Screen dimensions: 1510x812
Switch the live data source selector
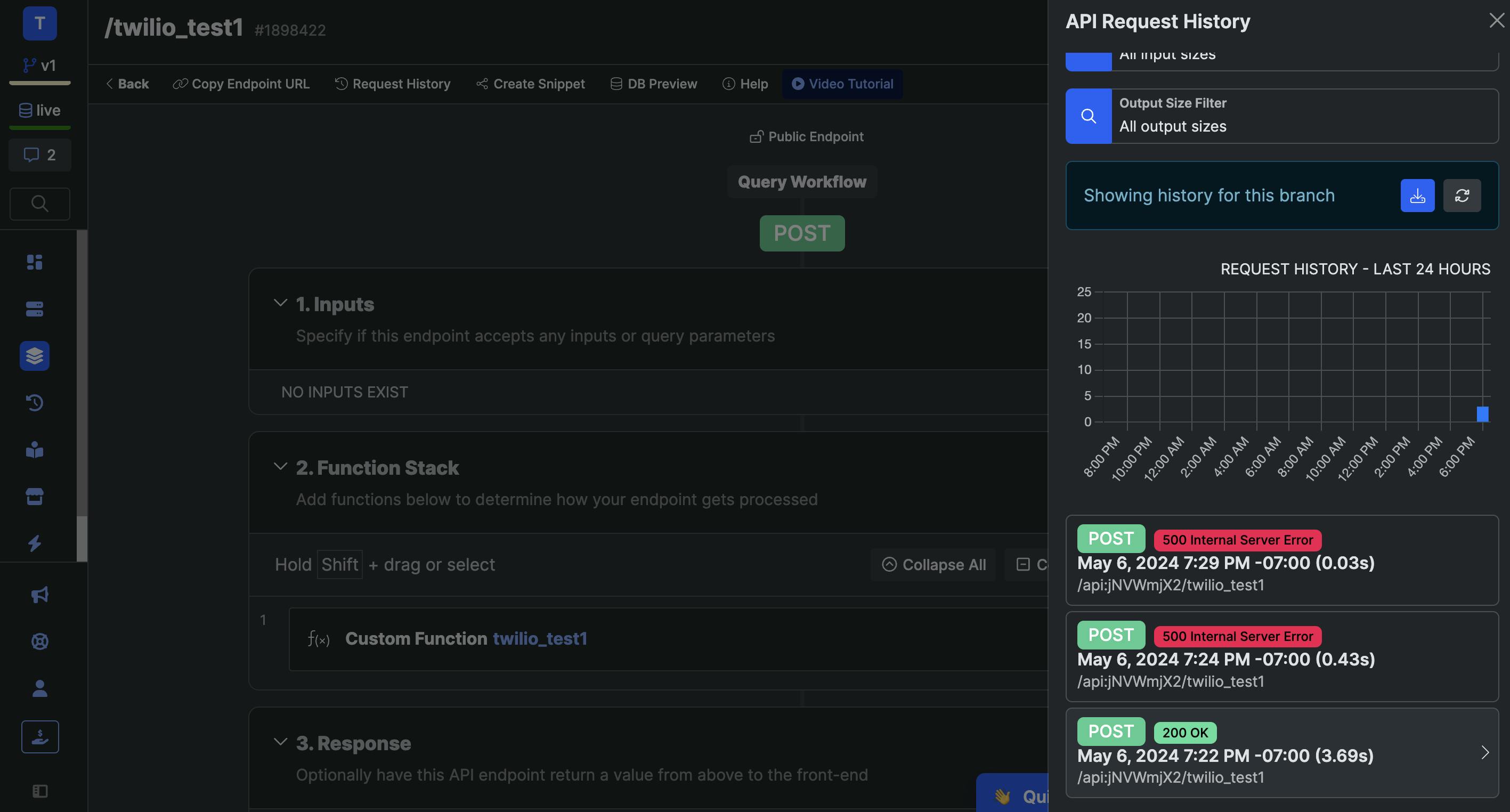(x=40, y=110)
